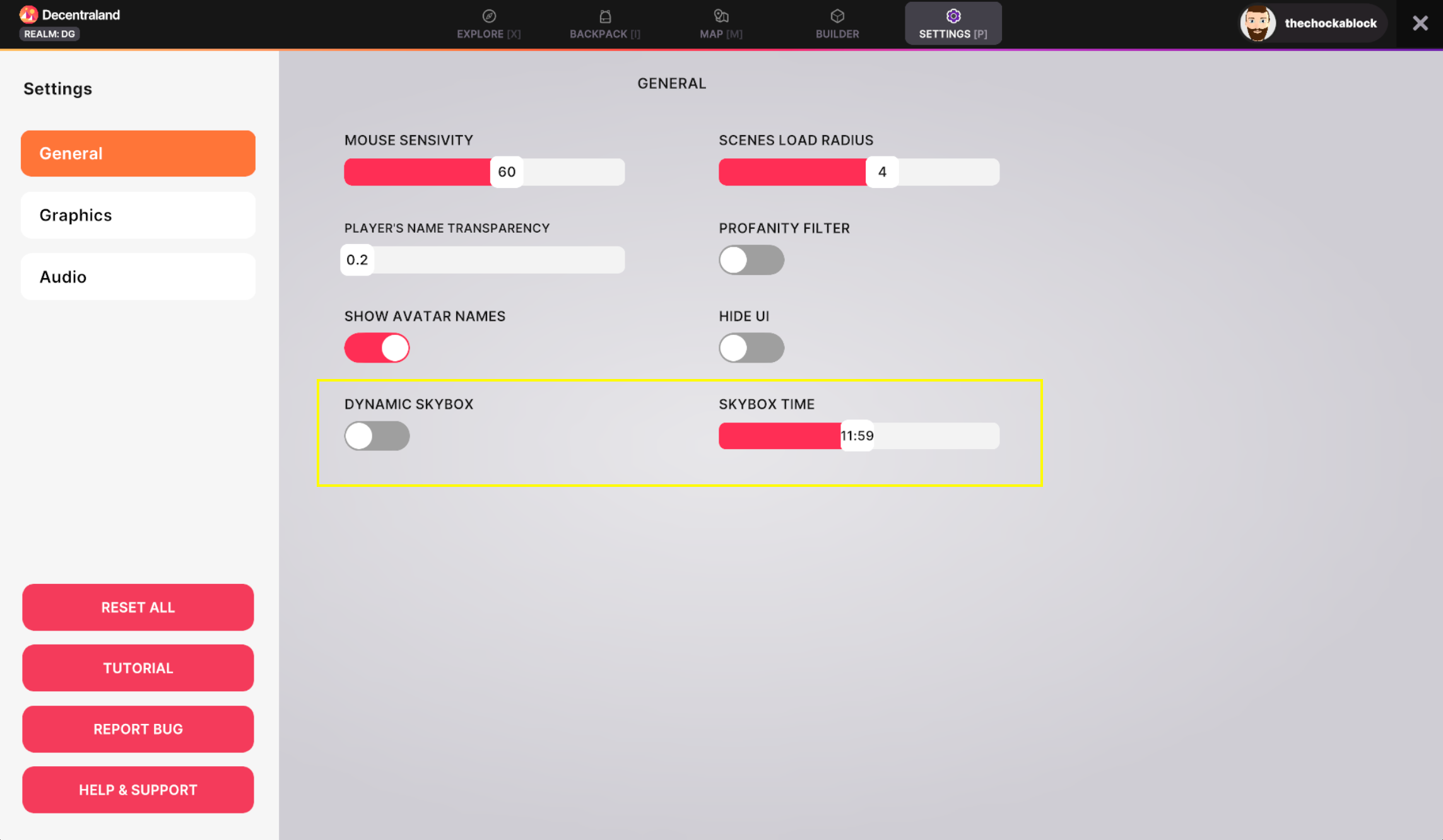Click the Explore compass icon
Image resolution: width=1443 pixels, height=840 pixels.
point(489,16)
